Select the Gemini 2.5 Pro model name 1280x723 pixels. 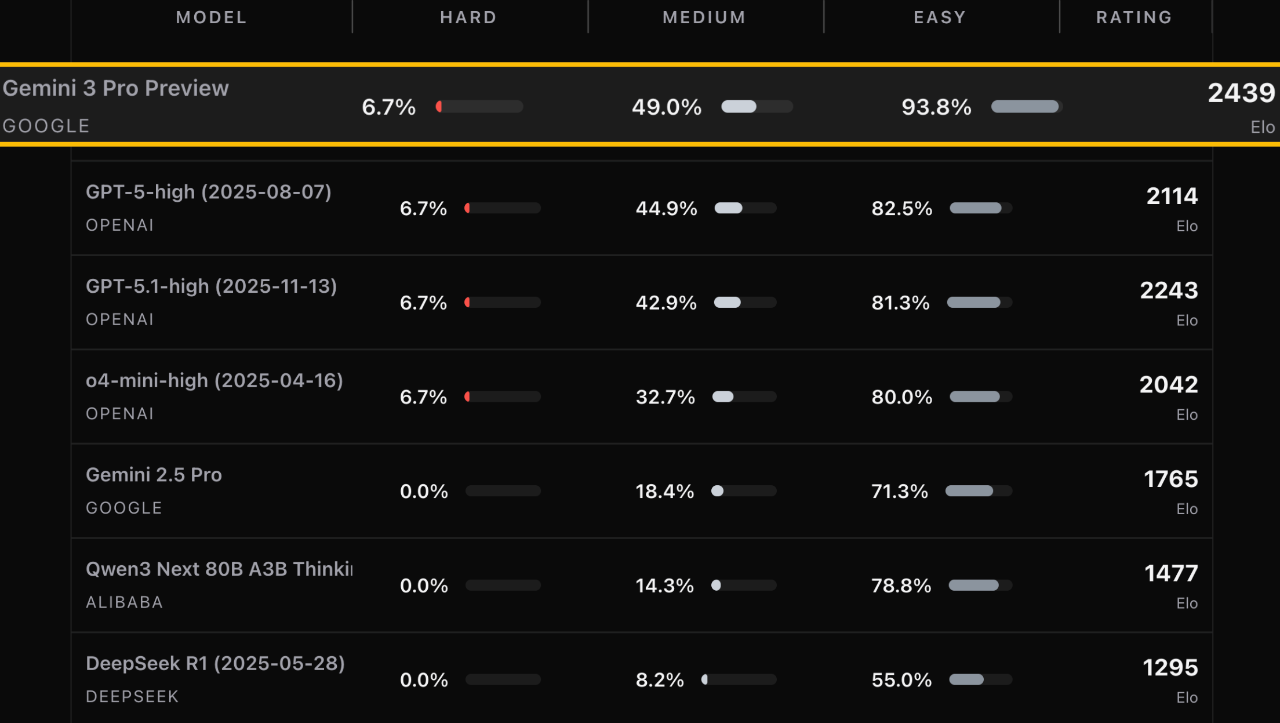pos(154,475)
